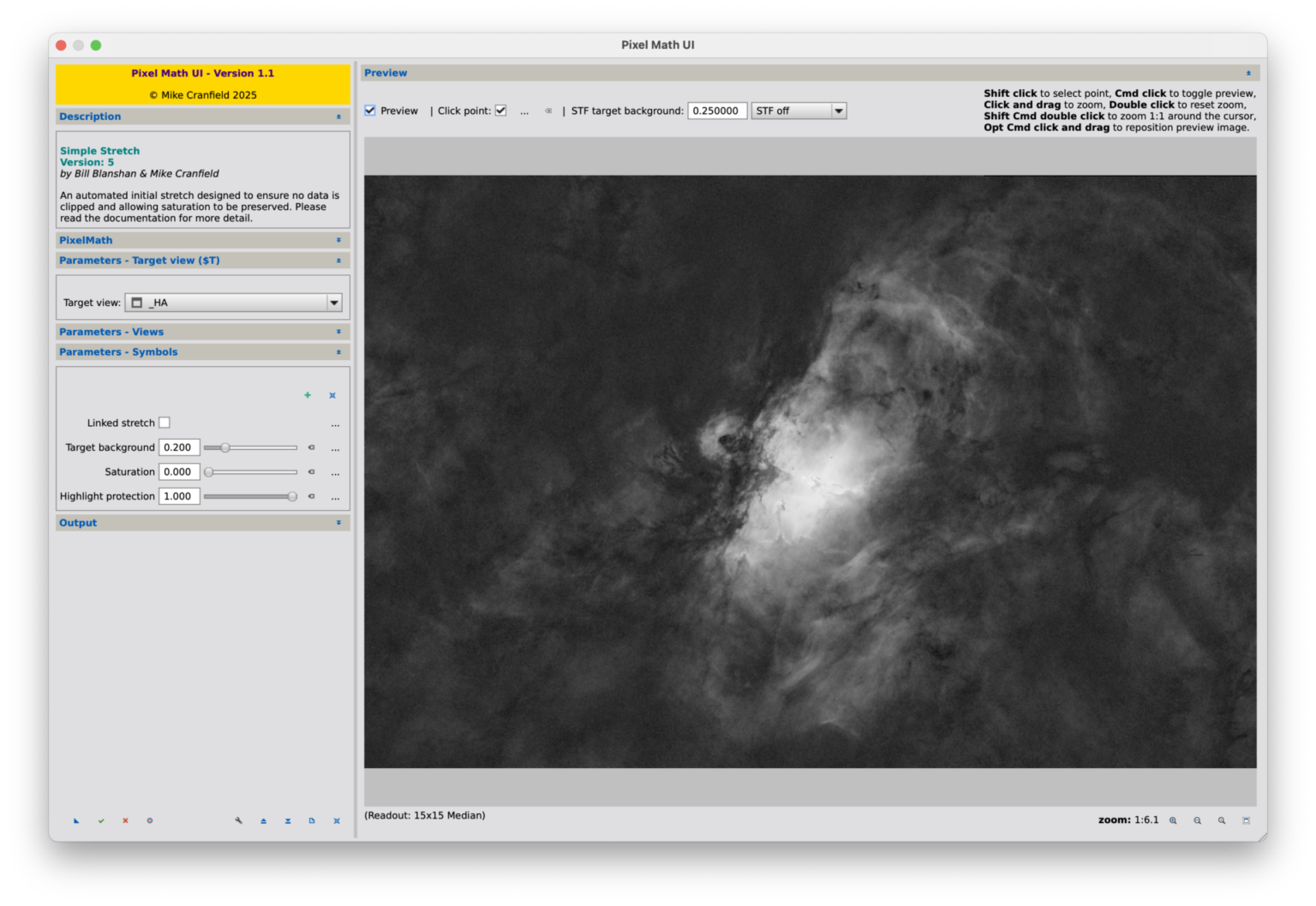Screen dimensions: 1316x906
Task: Open the wrench settings icon at bottom left
Action: click(239, 820)
